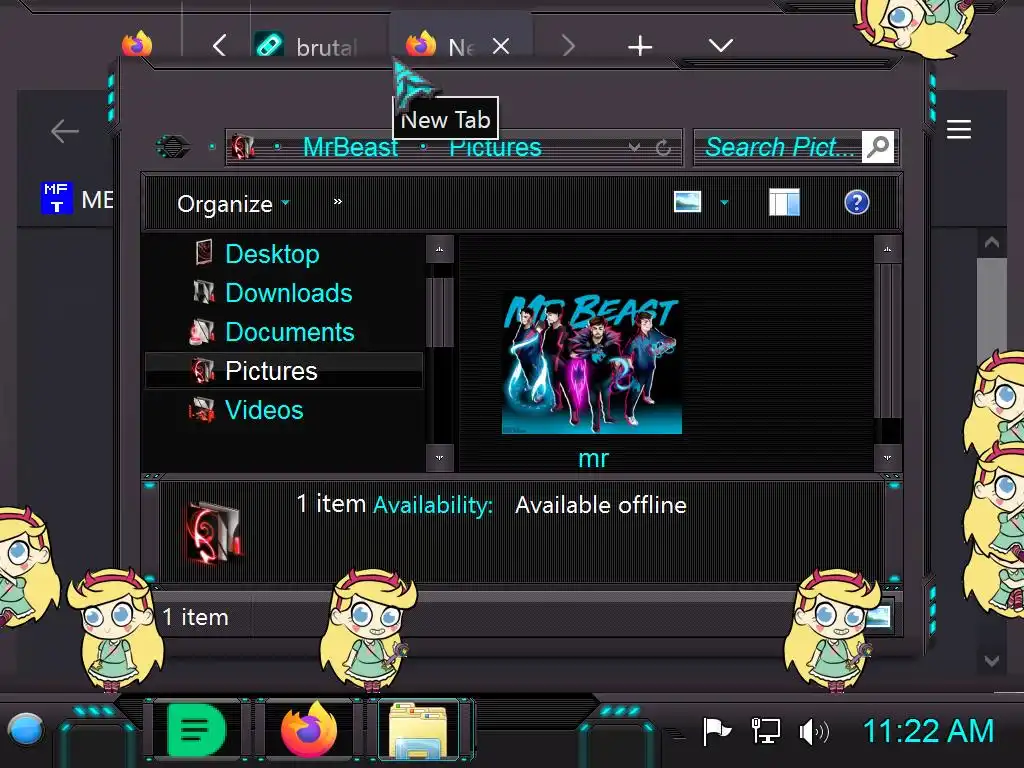Click the Action Center flag tray icon

tap(716, 731)
